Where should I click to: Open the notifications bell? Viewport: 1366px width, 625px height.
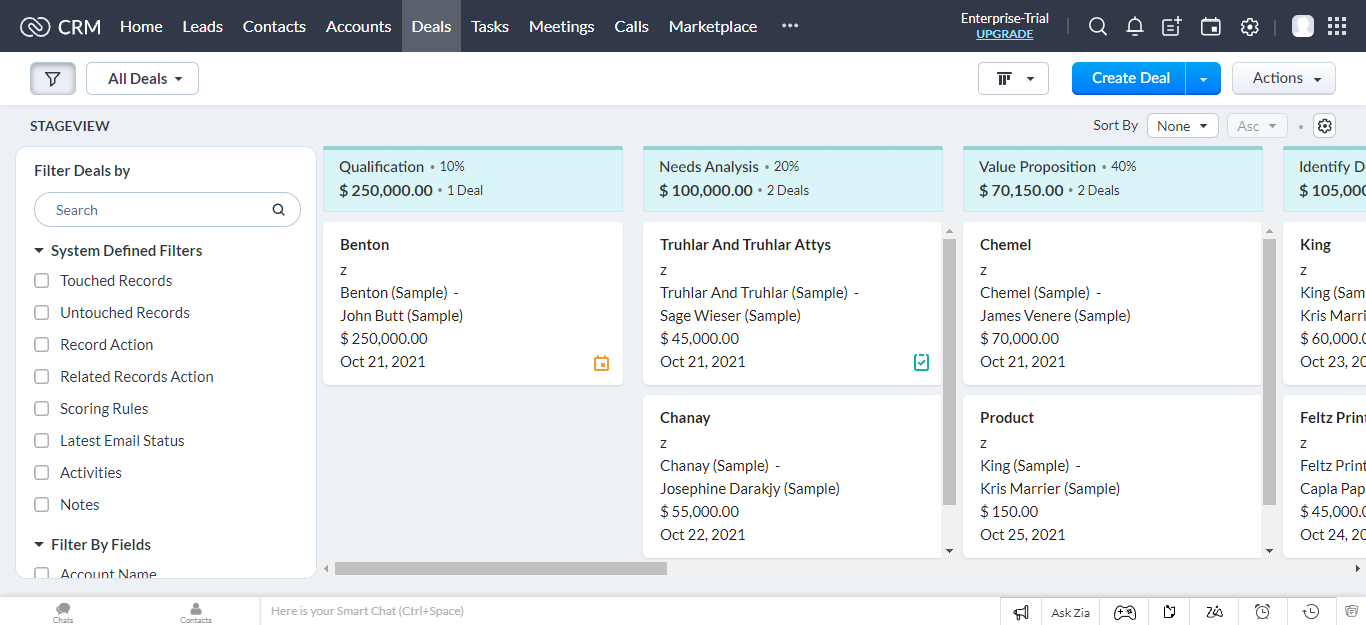click(x=1134, y=27)
